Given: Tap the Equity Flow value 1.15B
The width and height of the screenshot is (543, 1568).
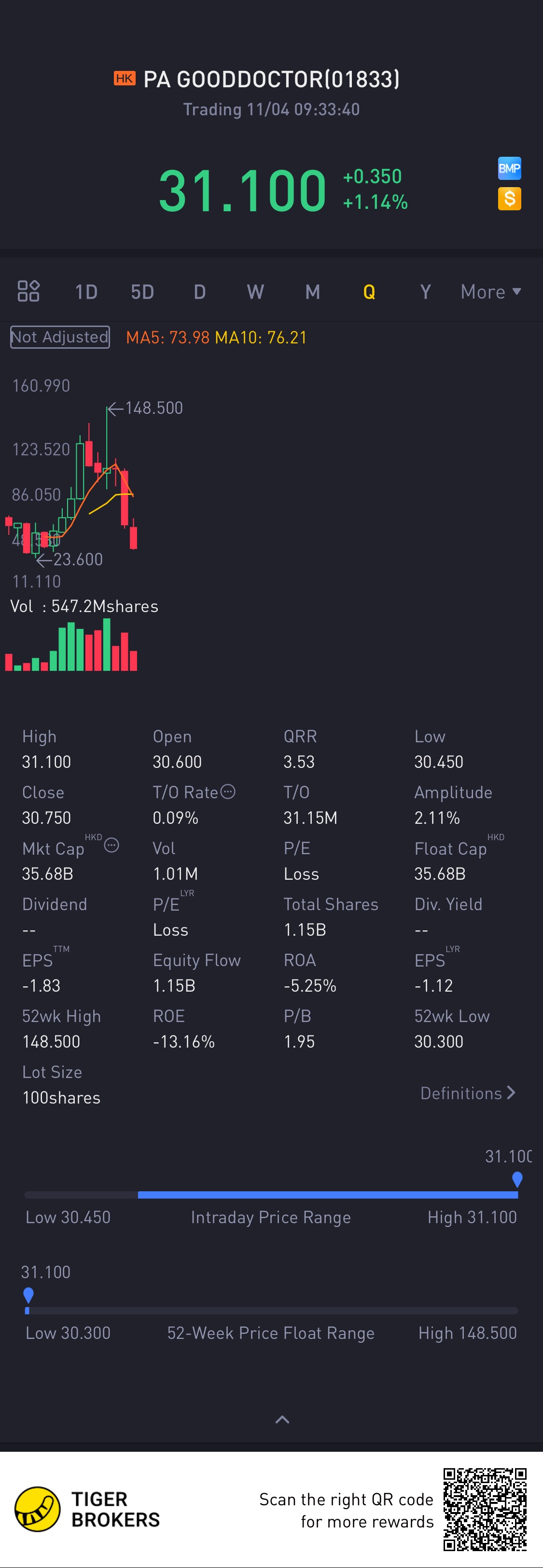Looking at the screenshot, I should coord(174,986).
